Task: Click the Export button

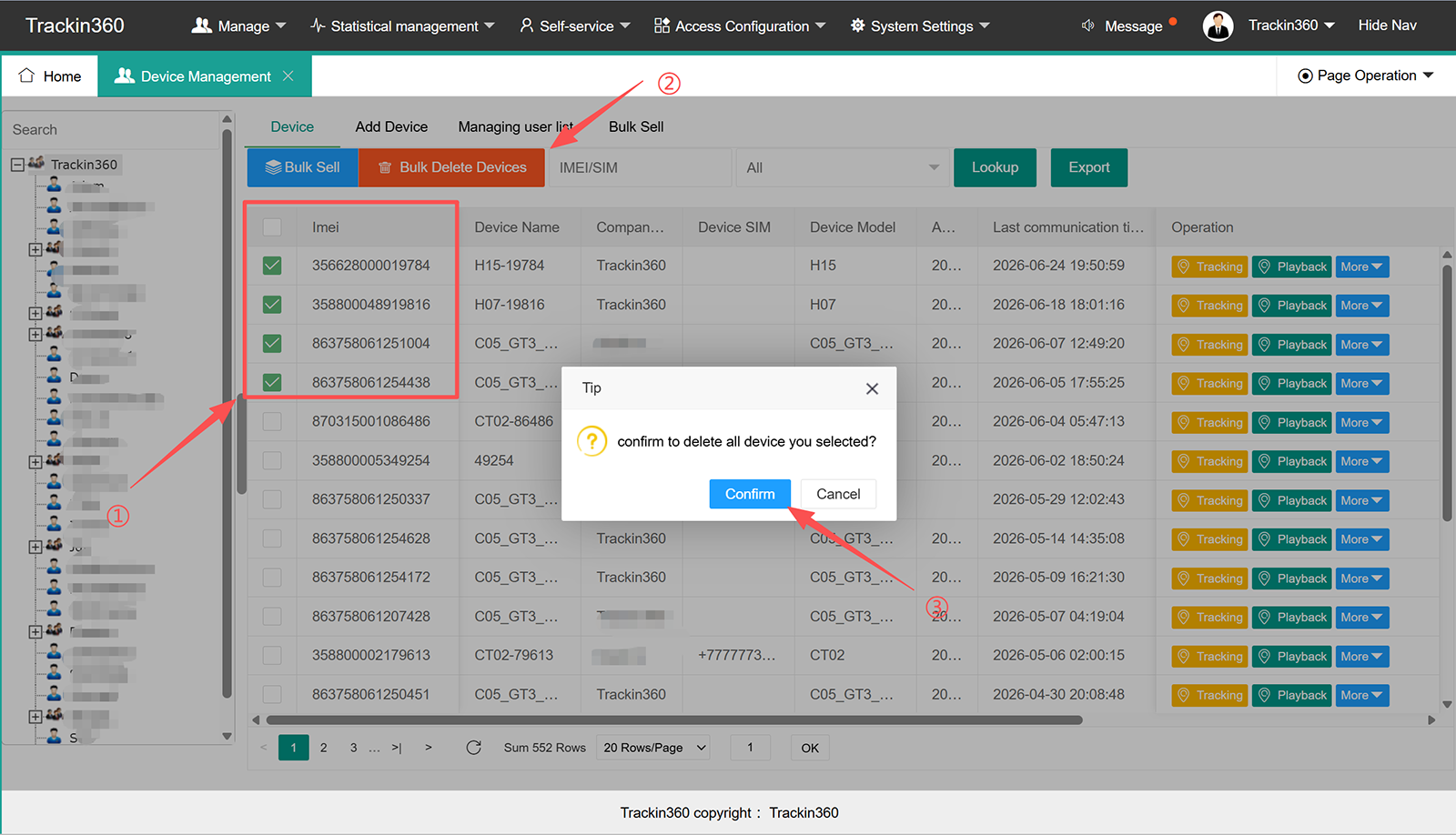Action: (1089, 167)
